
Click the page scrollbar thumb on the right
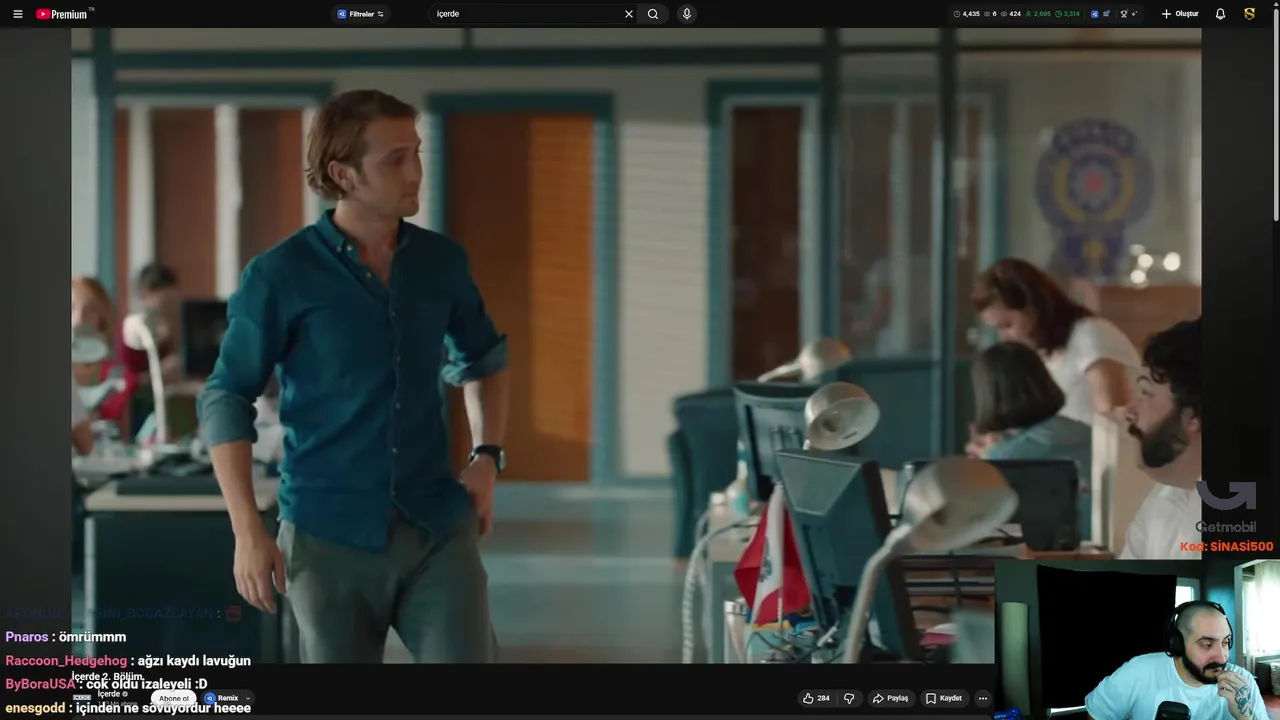pyautogui.click(x=1275, y=115)
